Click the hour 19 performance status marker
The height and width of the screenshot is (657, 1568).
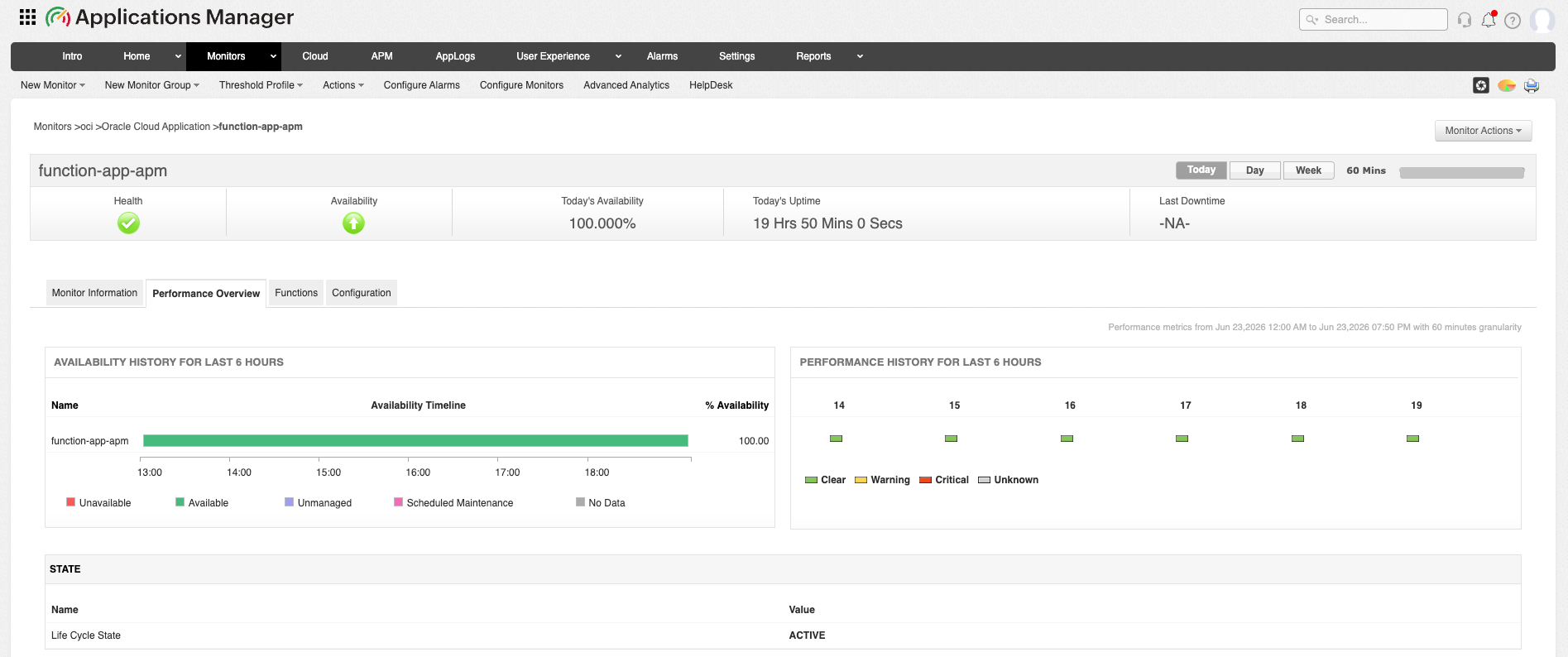click(1413, 439)
